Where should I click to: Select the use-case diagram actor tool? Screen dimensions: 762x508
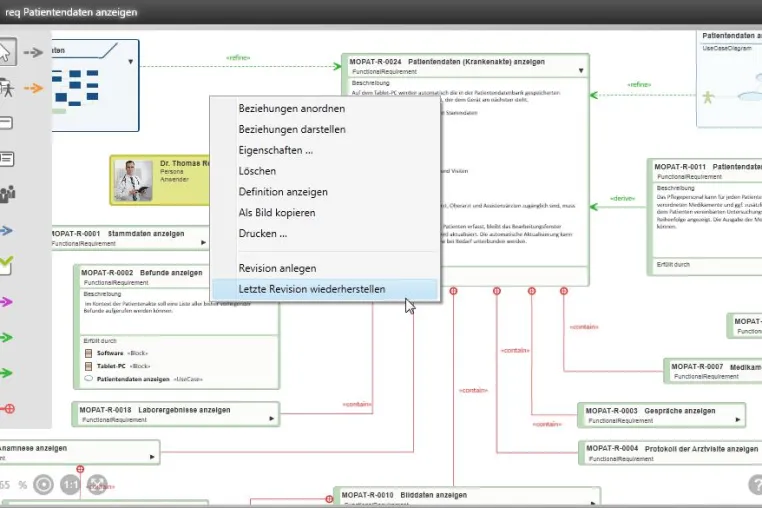(7, 88)
